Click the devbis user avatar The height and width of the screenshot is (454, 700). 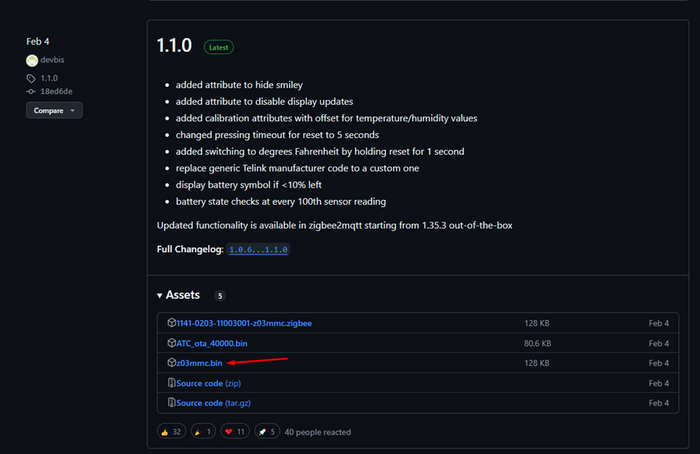pyautogui.click(x=32, y=60)
